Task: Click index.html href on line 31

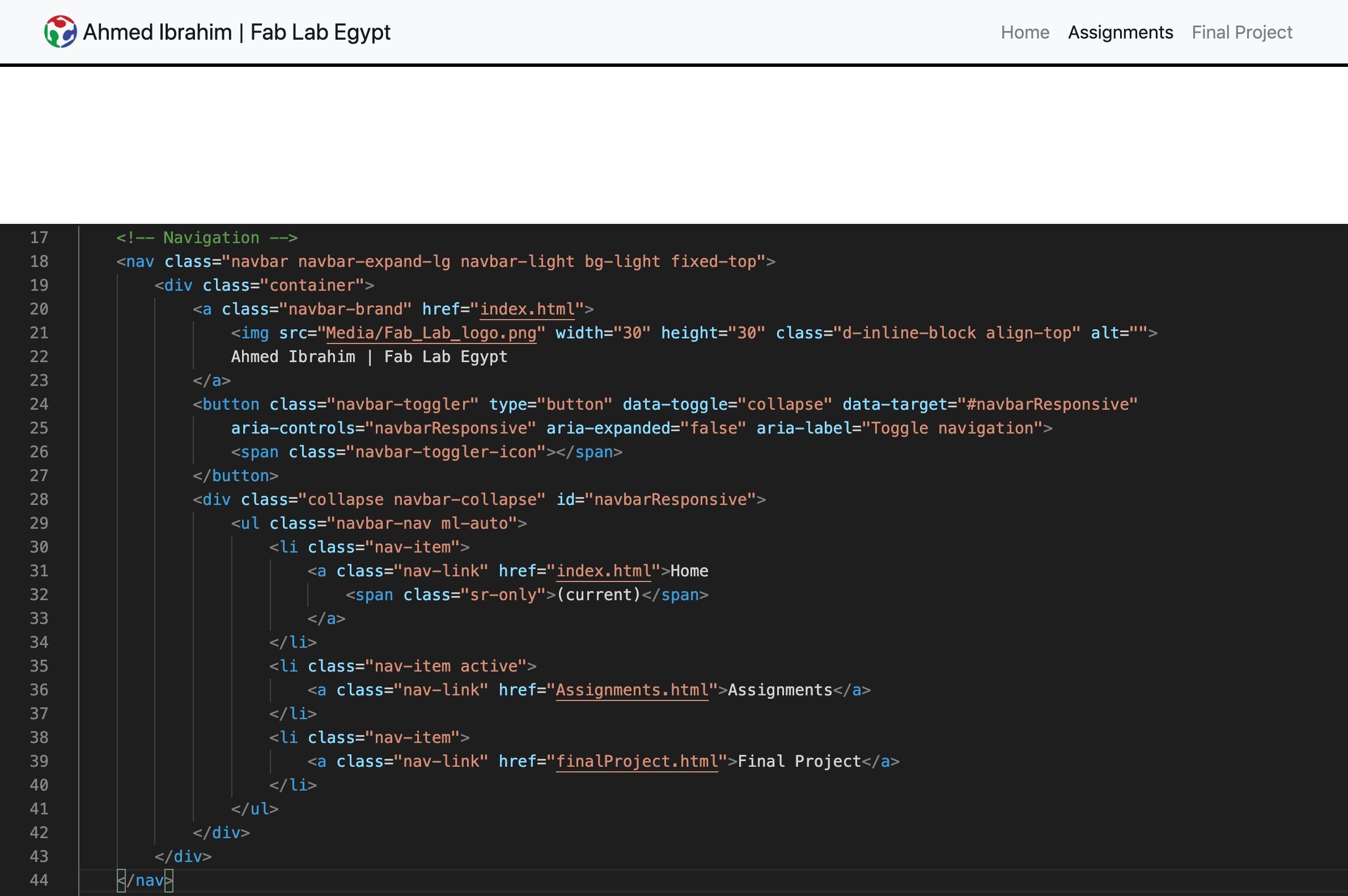Action: pyautogui.click(x=604, y=571)
